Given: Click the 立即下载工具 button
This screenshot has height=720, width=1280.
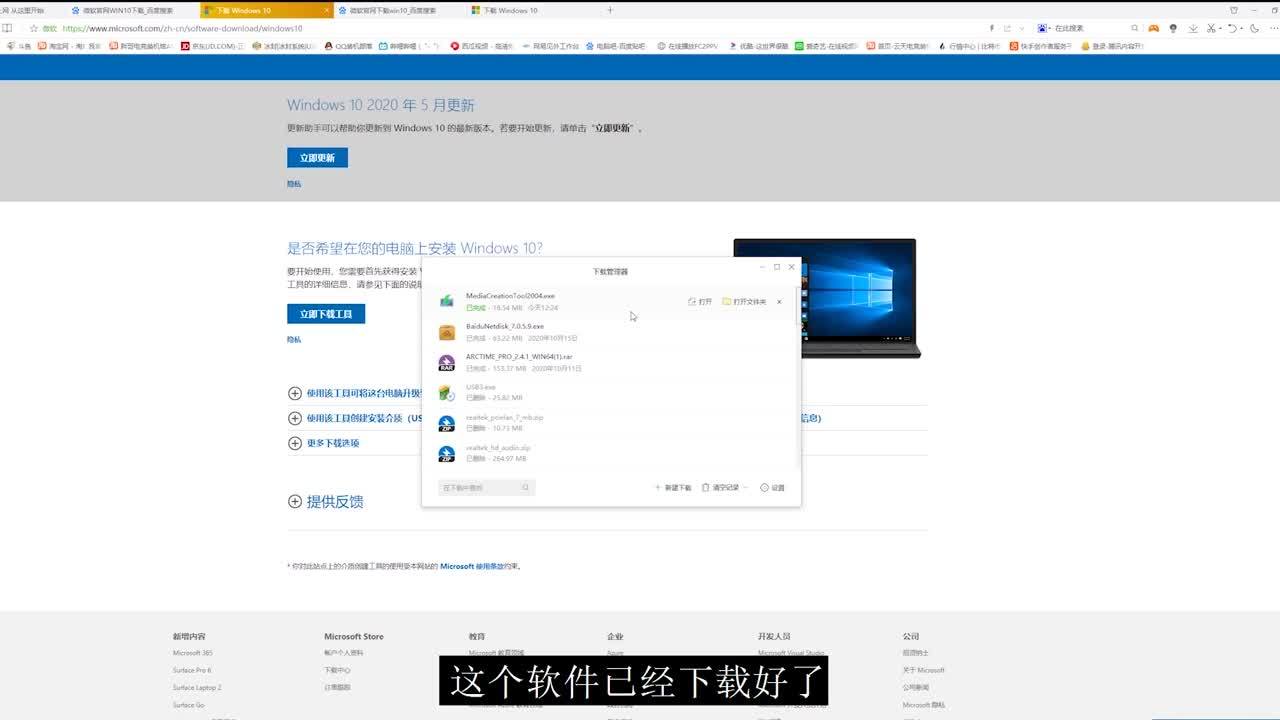Looking at the screenshot, I should point(326,314).
